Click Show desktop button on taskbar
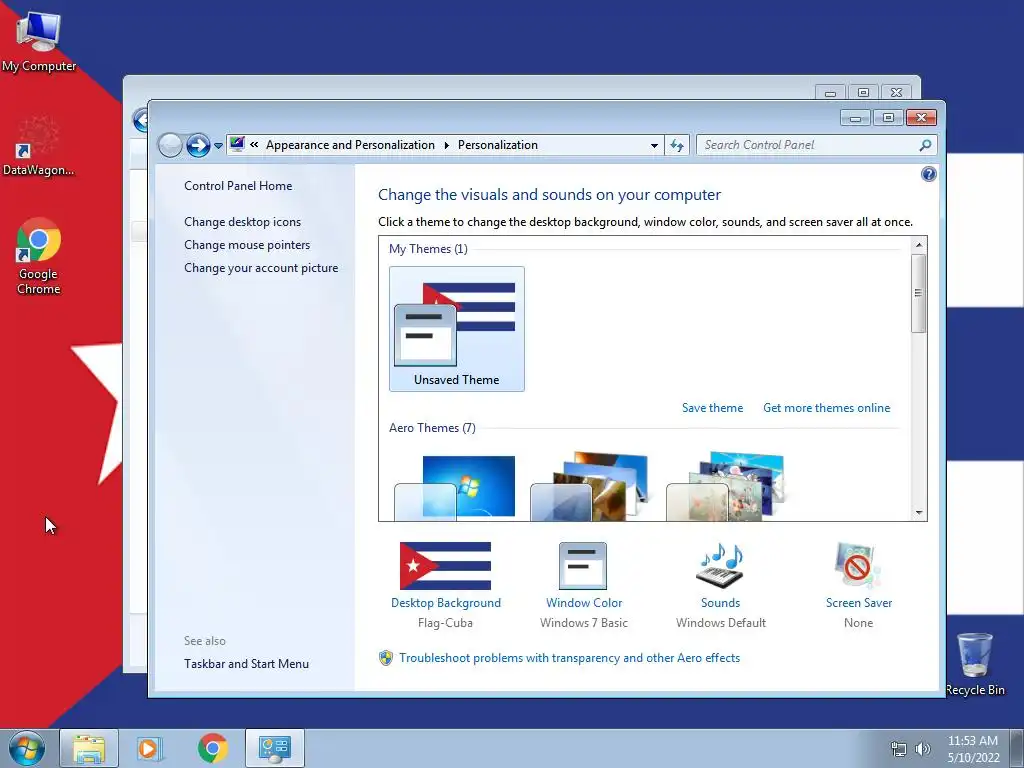This screenshot has height=768, width=1024. (x=1017, y=748)
